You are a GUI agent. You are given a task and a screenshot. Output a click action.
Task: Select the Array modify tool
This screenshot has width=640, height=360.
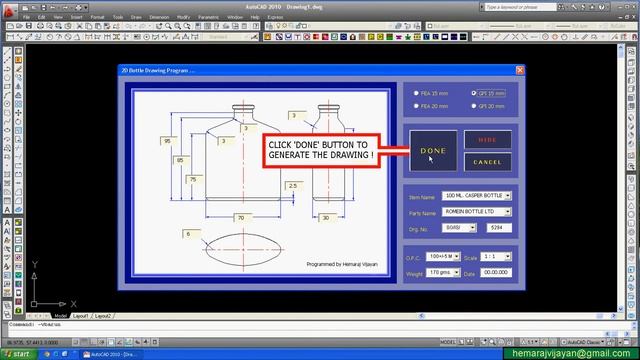point(18,104)
